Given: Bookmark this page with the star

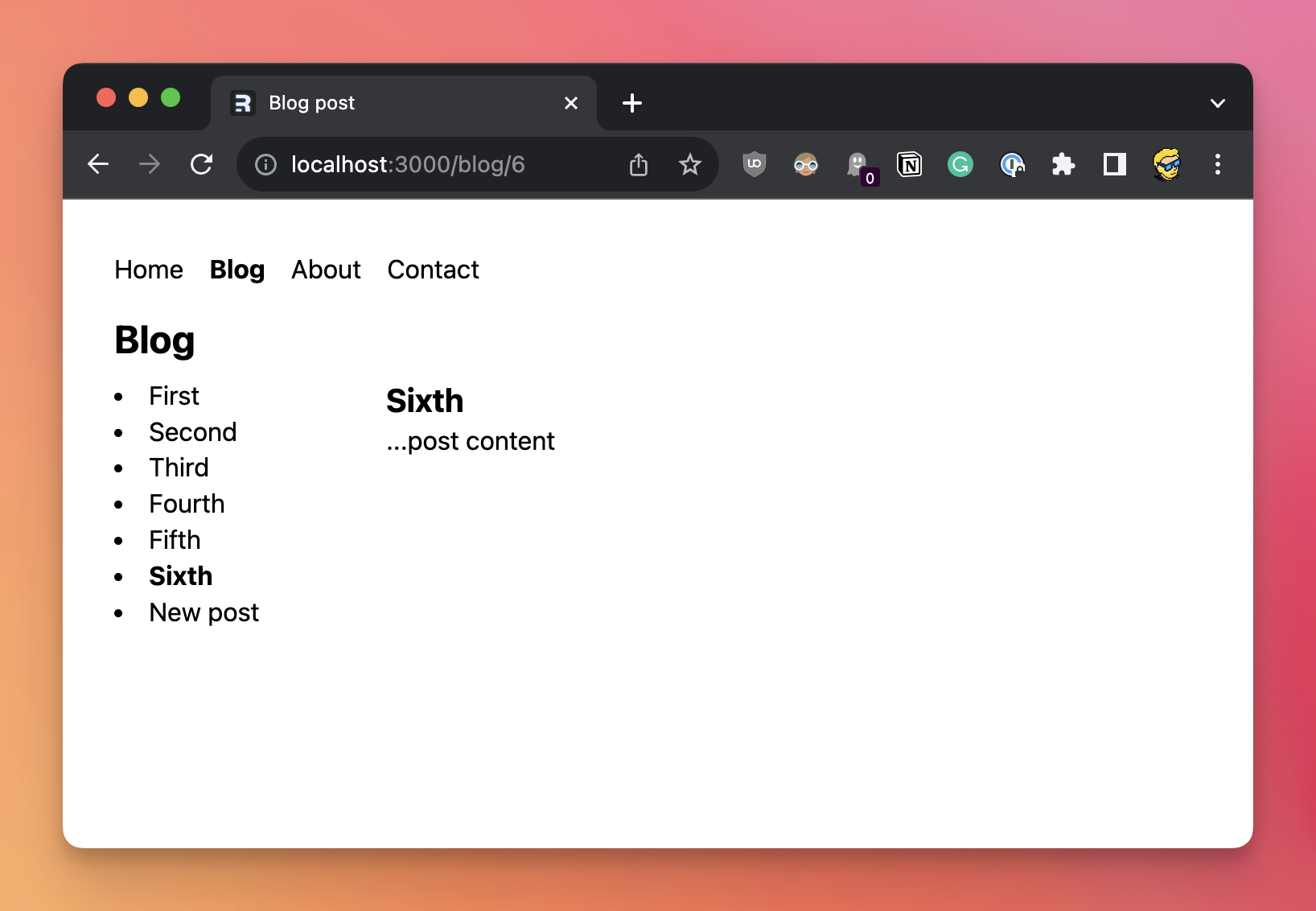Looking at the screenshot, I should (689, 165).
